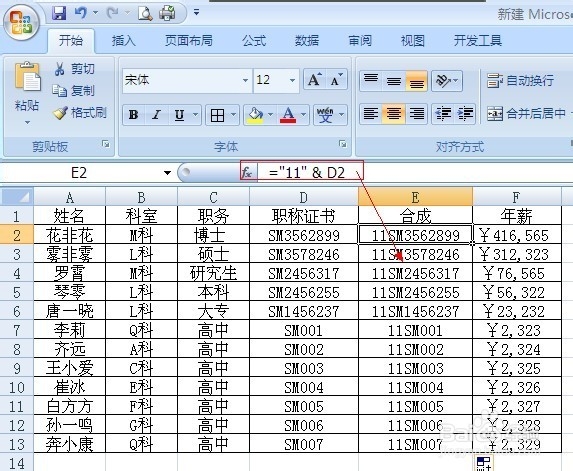The image size is (573, 471).
Task: Toggle italic formatting
Action: point(156,115)
